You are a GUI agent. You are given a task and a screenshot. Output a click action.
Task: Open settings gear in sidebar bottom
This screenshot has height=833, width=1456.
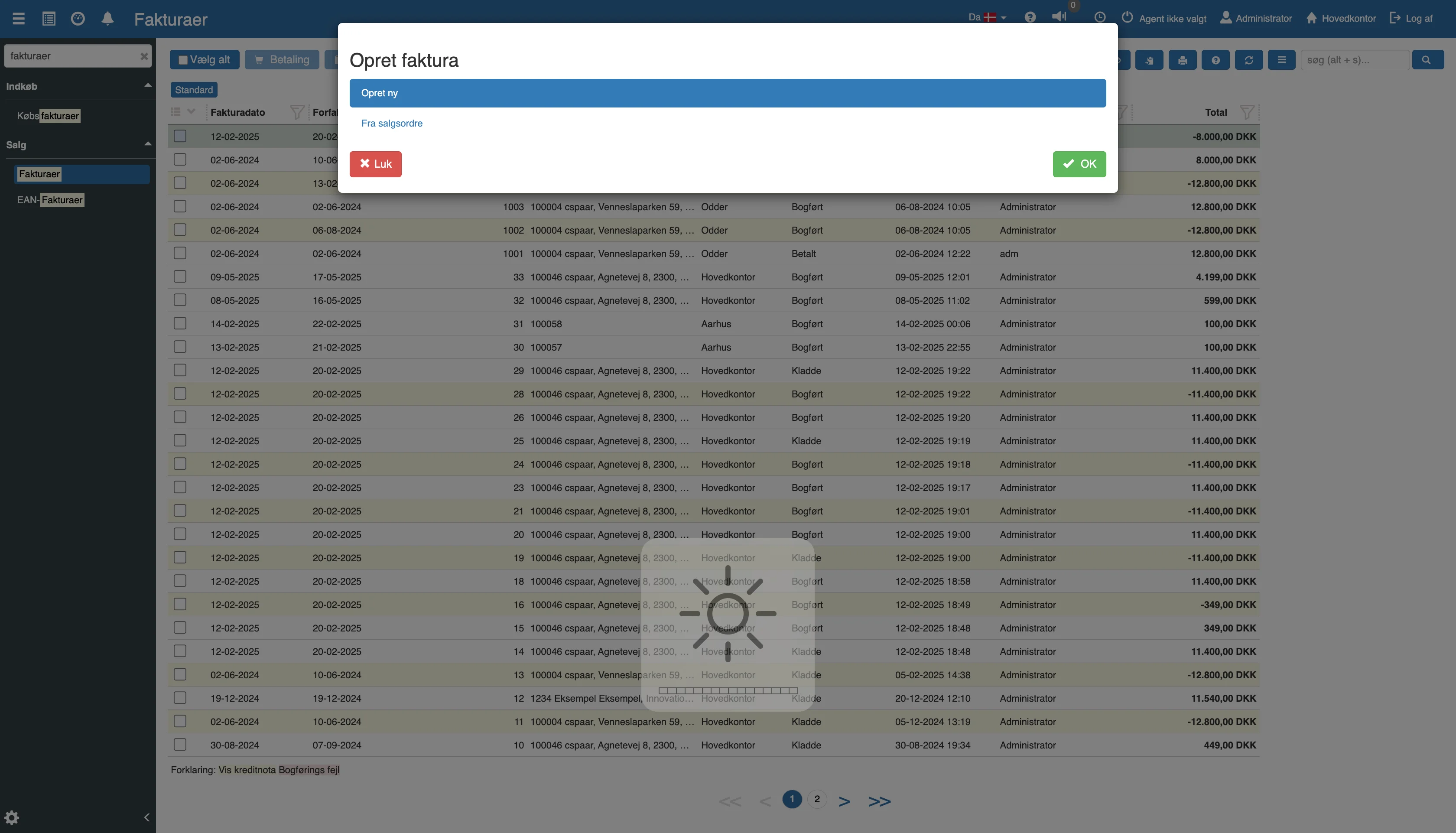(12, 817)
